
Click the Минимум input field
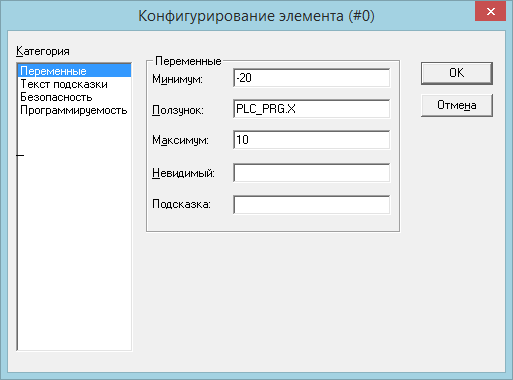click(x=312, y=78)
